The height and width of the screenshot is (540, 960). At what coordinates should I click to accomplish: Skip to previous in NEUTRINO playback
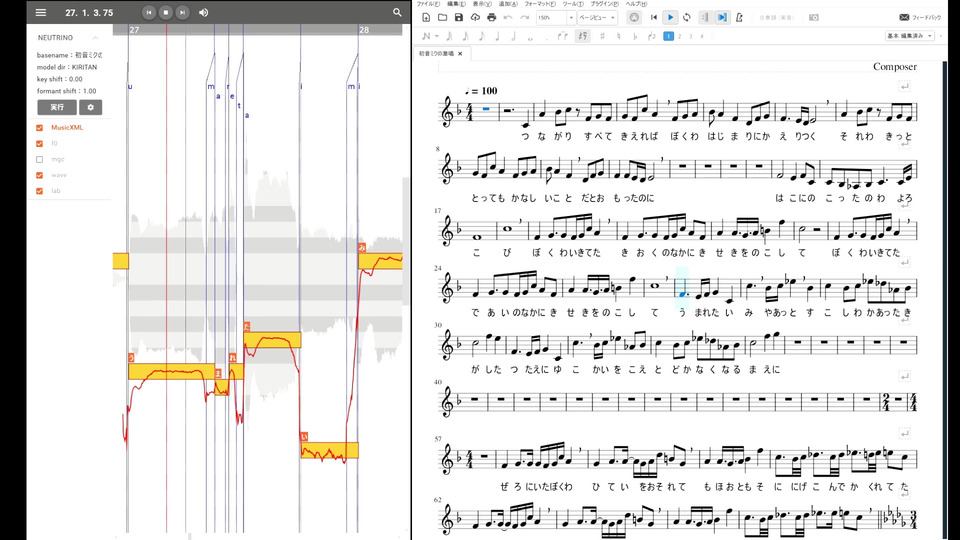coord(149,12)
